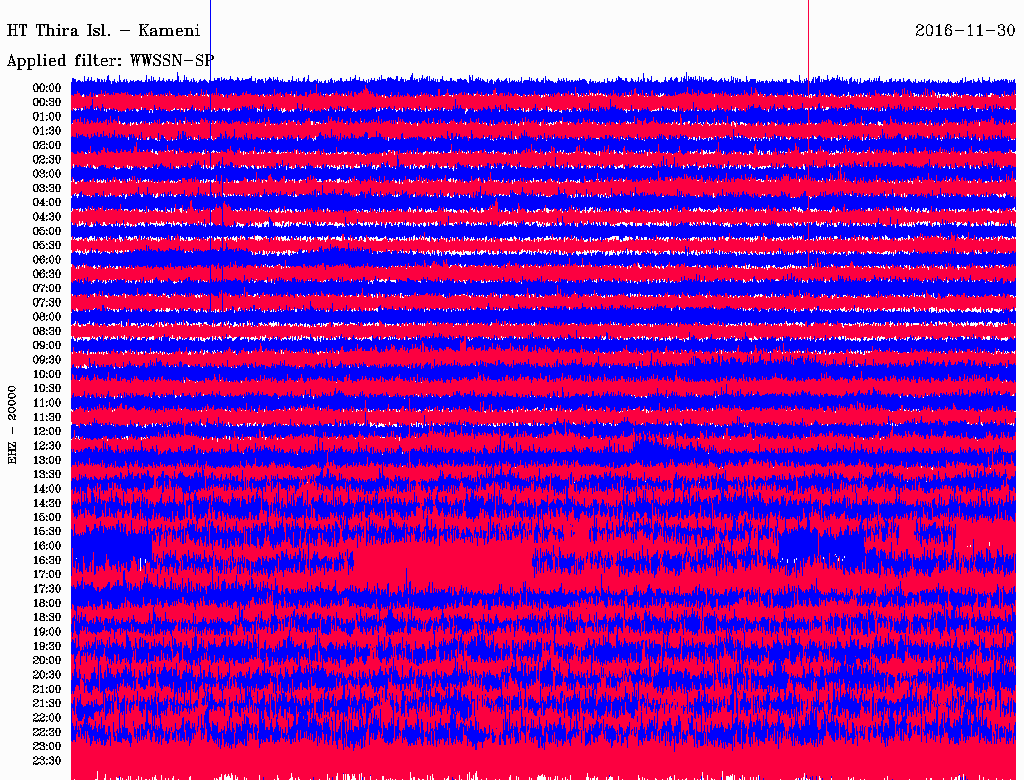Viewport: 1024px width, 780px height.
Task: Click the 23:00 time label
Action: point(47,746)
